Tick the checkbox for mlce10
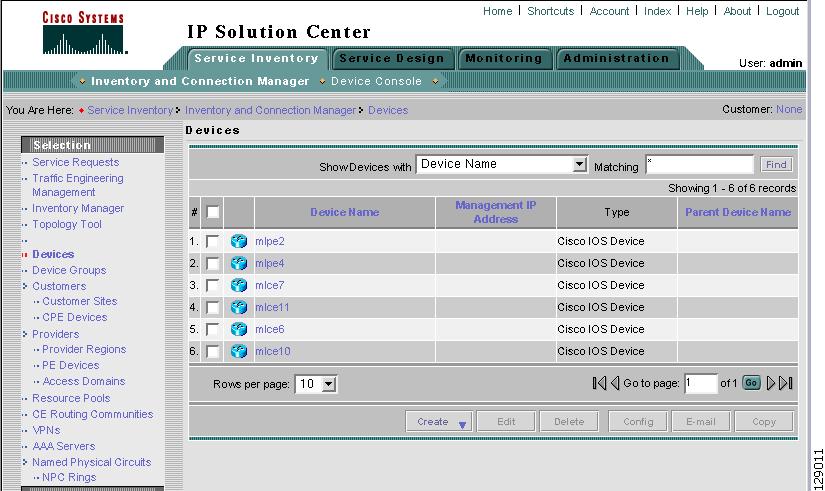825x491 pixels. pyautogui.click(x=213, y=352)
